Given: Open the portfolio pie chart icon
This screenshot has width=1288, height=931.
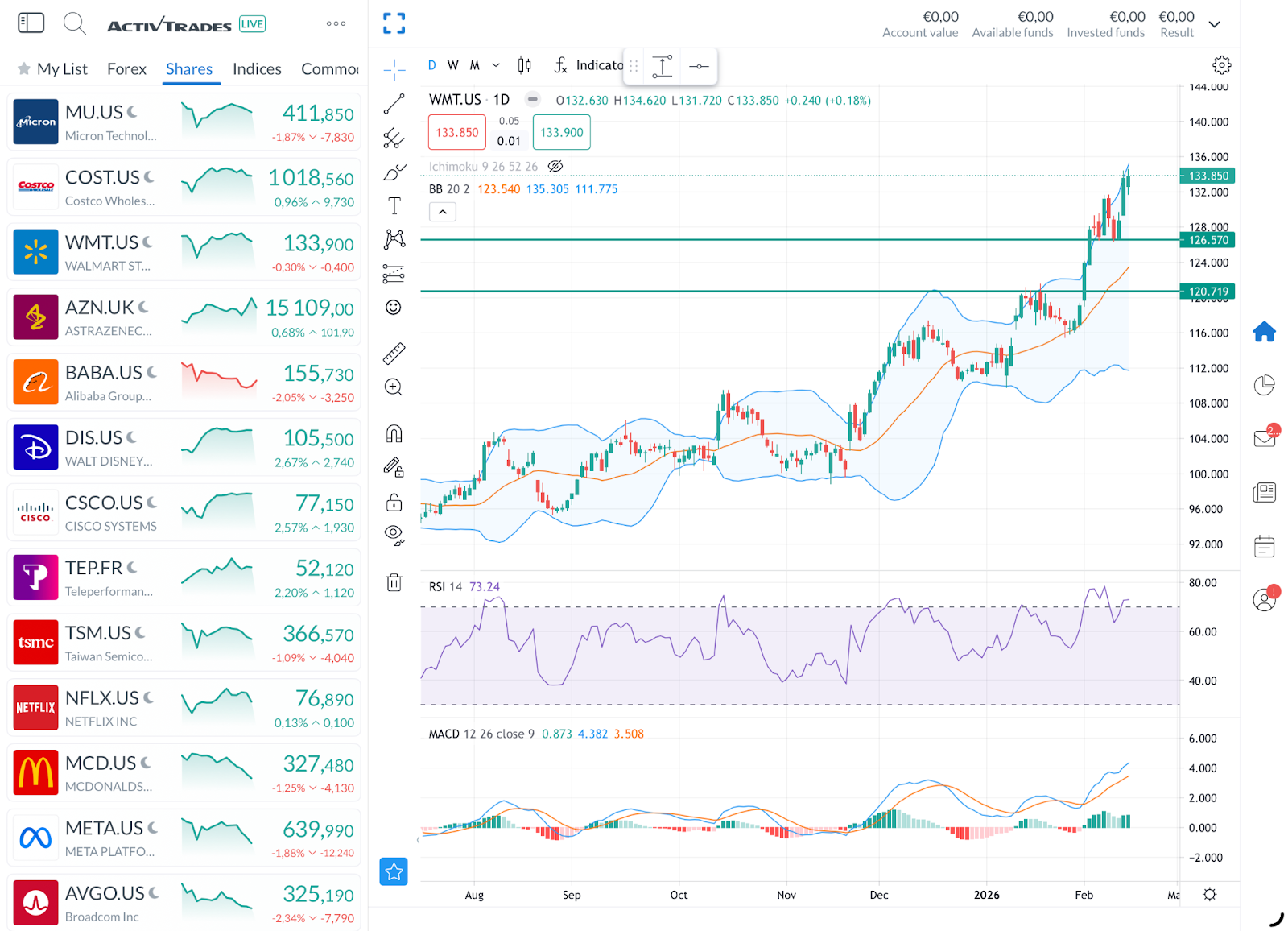Looking at the screenshot, I should 1264,385.
